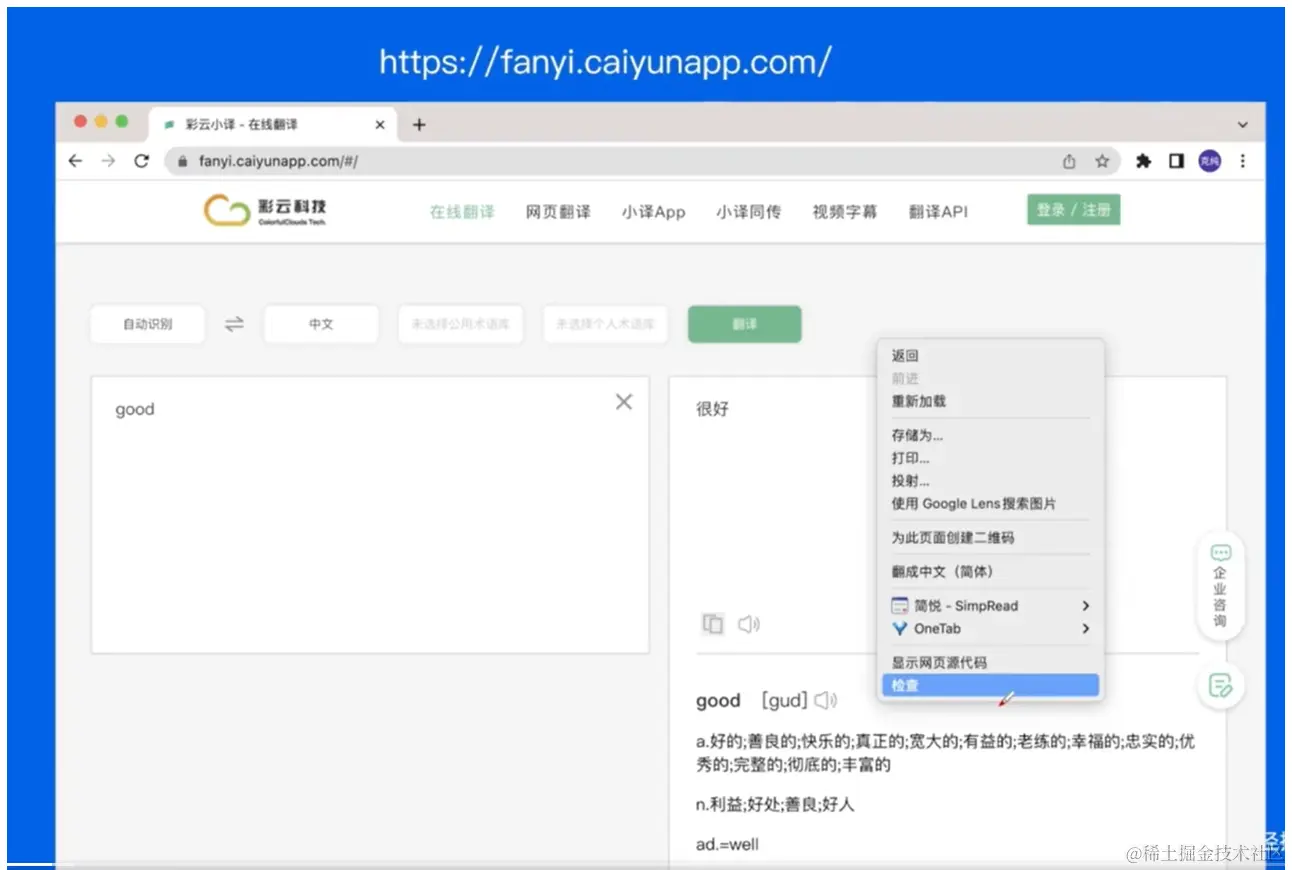Open the 小译同传 nav item
Screen dimensions: 1292x870
(748, 212)
